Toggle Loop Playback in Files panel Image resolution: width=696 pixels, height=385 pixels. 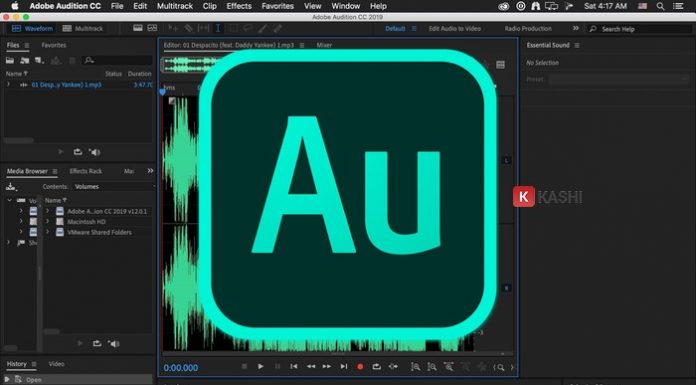pyautogui.click(x=78, y=152)
